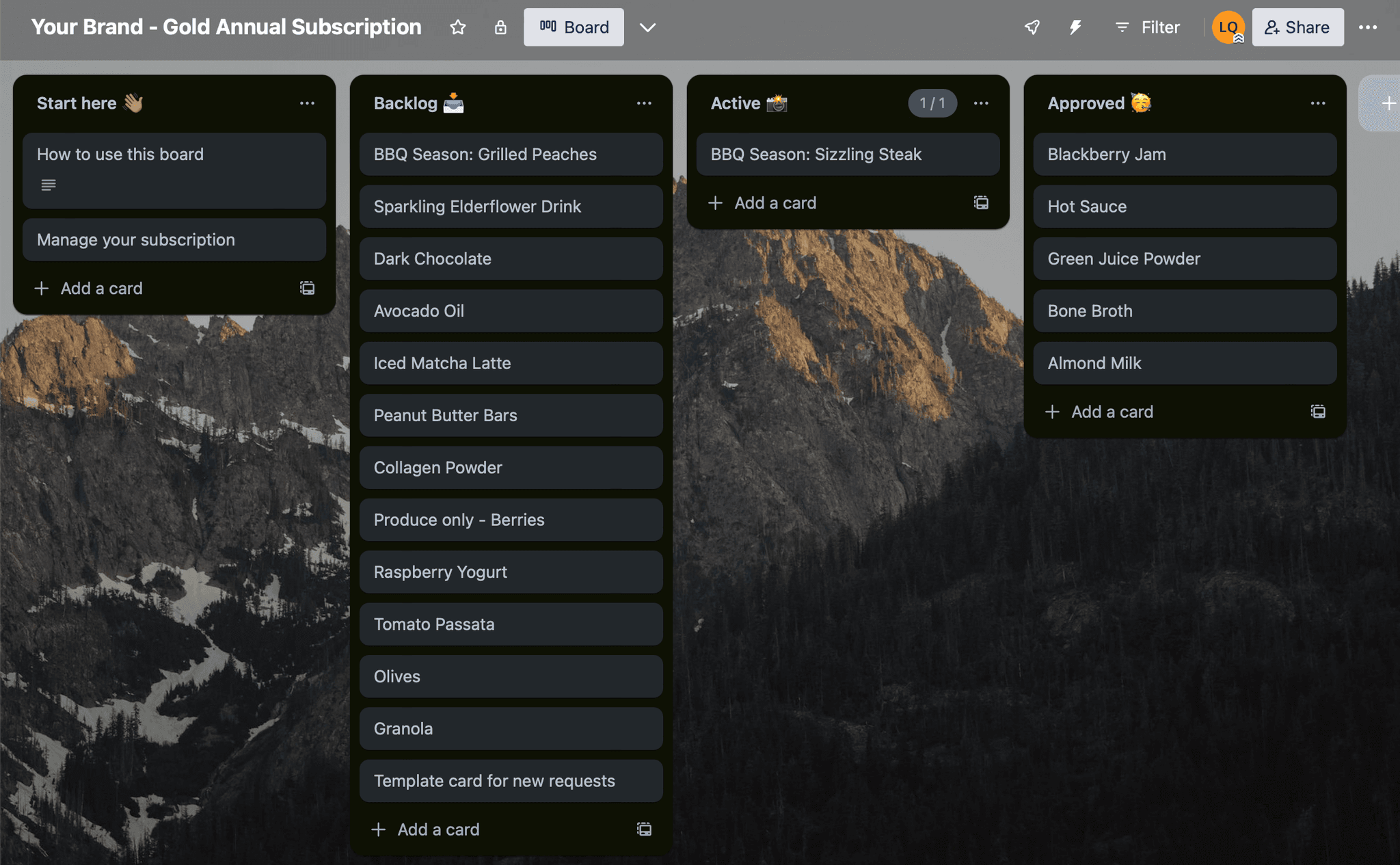Click the LQ member avatar

click(1228, 27)
